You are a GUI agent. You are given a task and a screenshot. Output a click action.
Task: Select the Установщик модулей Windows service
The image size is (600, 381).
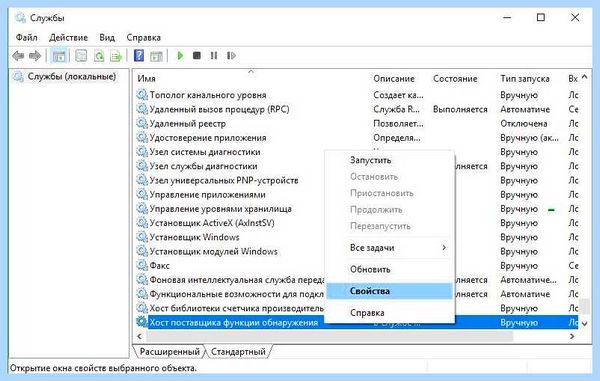tap(214, 251)
